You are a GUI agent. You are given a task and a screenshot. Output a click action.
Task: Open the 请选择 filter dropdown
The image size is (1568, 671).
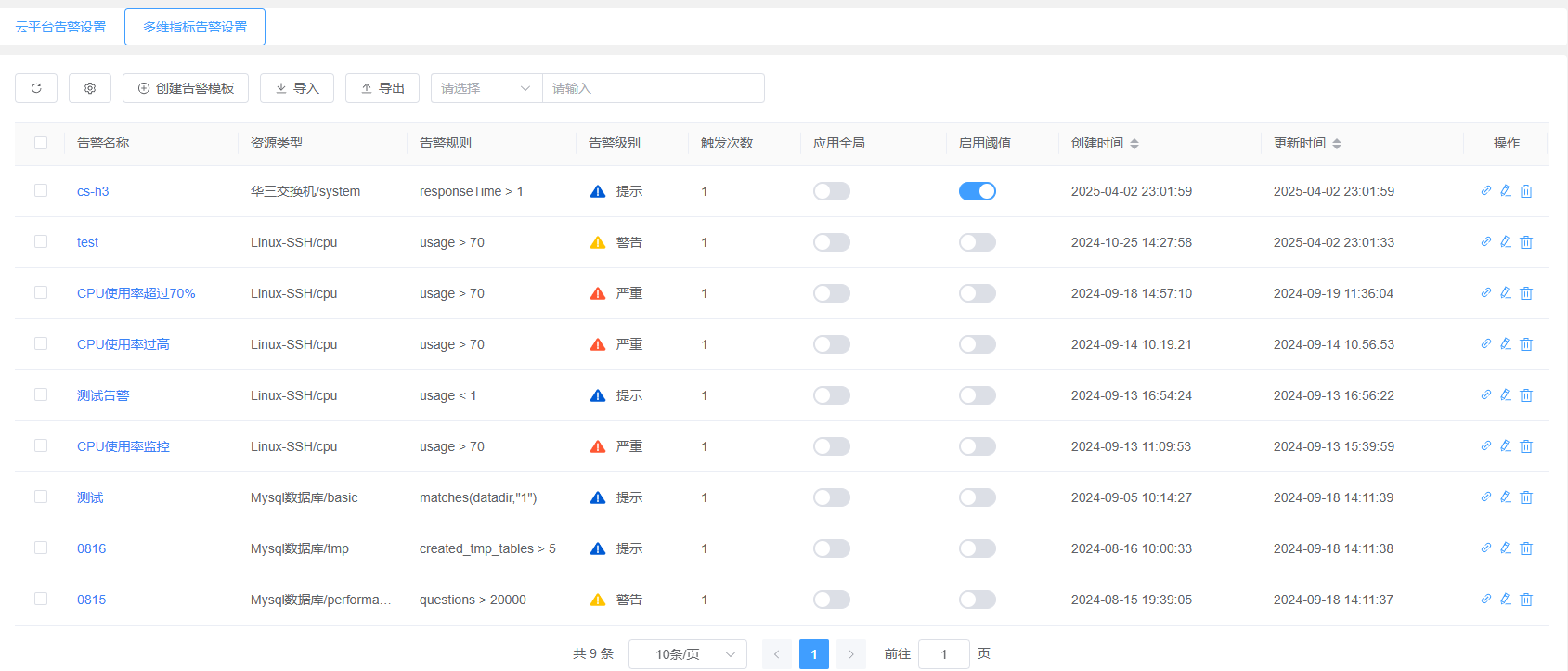click(x=486, y=88)
